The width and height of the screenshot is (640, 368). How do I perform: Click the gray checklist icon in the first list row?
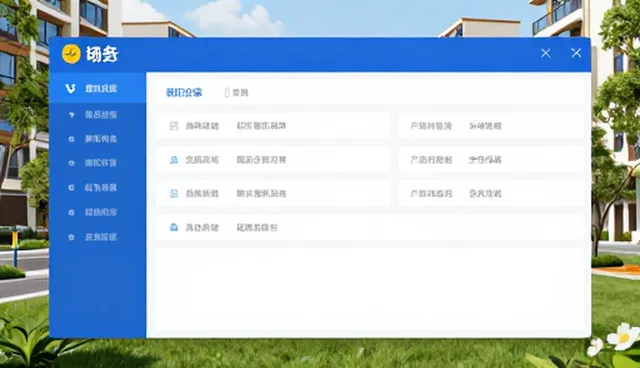(174, 126)
